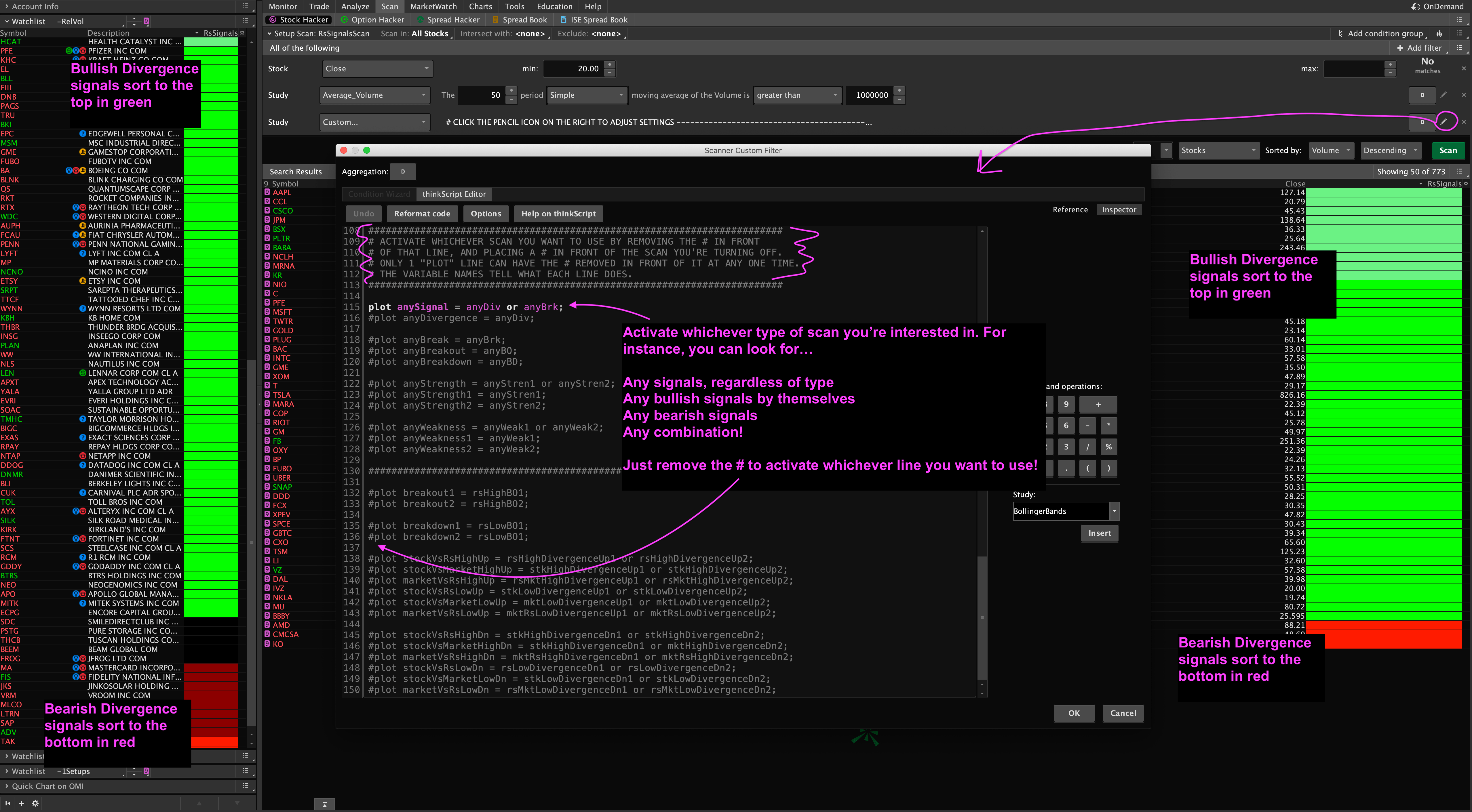
Task: Collapse sidebar with the skip-to-start arrow icon
Action: pos(8,803)
